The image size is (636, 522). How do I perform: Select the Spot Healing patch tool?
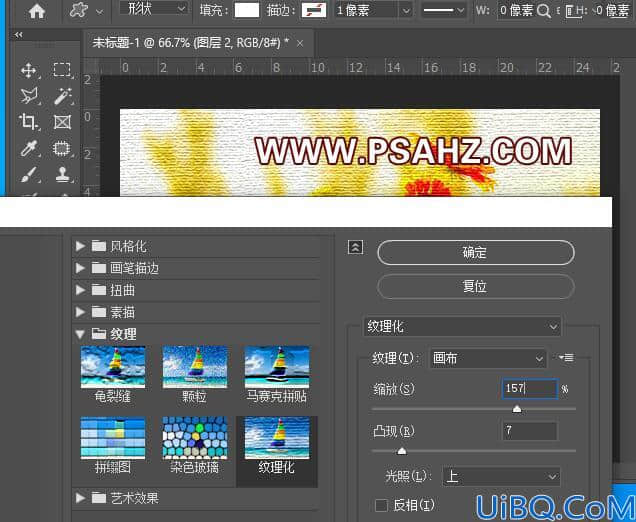point(62,148)
